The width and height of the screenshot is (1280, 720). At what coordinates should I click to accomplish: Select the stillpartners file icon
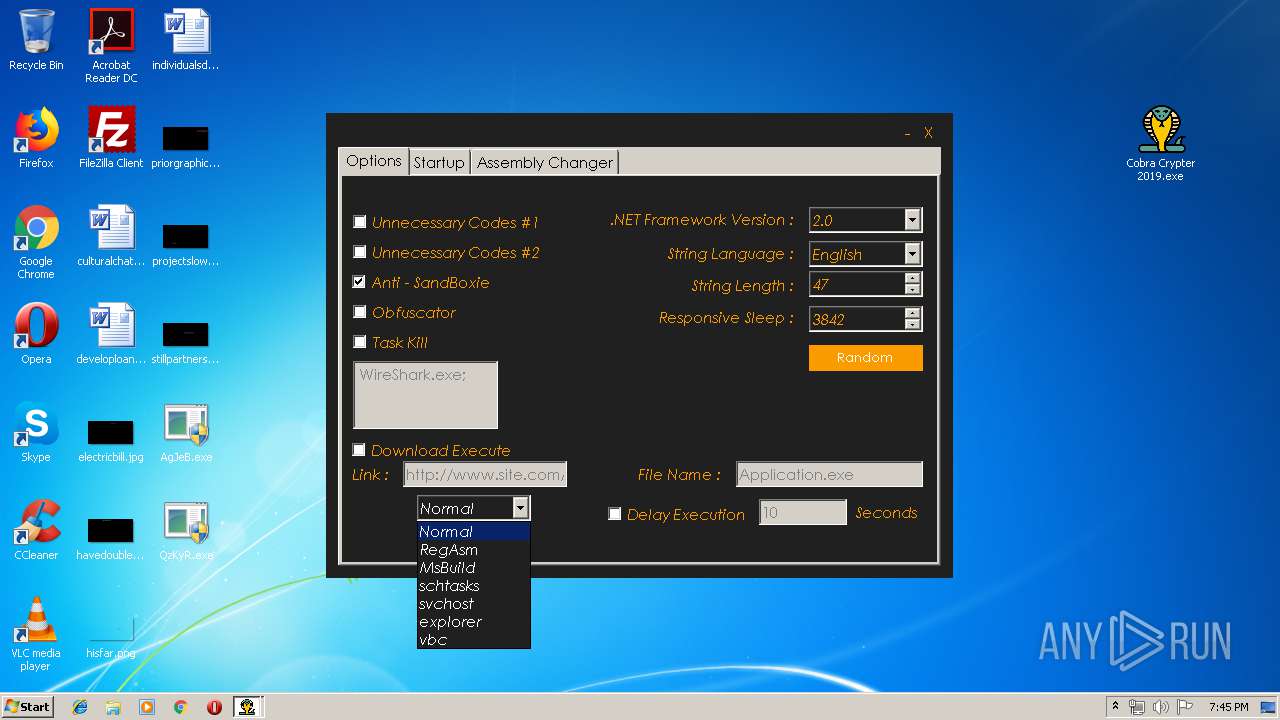click(186, 341)
